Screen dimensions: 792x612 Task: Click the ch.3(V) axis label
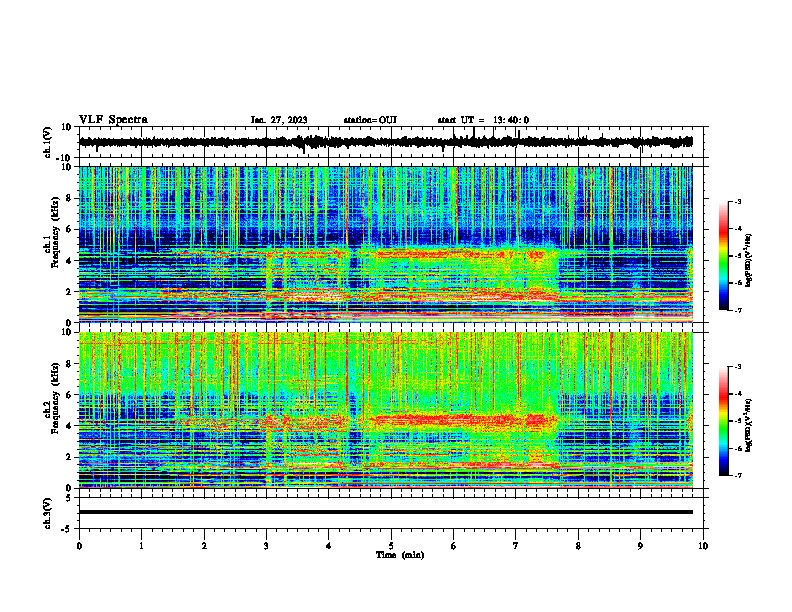[48, 513]
